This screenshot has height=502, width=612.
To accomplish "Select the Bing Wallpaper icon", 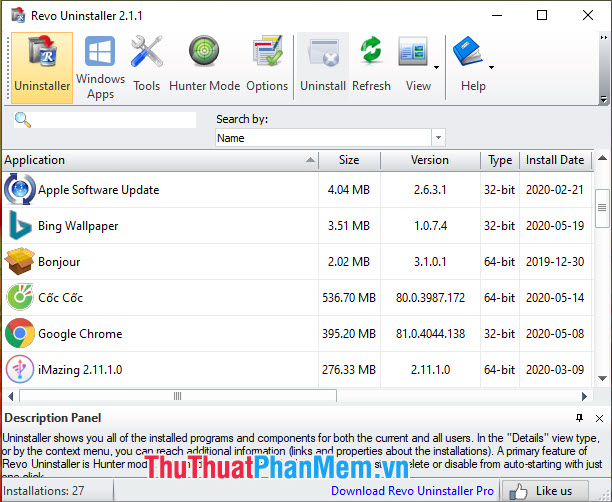I will pyautogui.click(x=20, y=225).
